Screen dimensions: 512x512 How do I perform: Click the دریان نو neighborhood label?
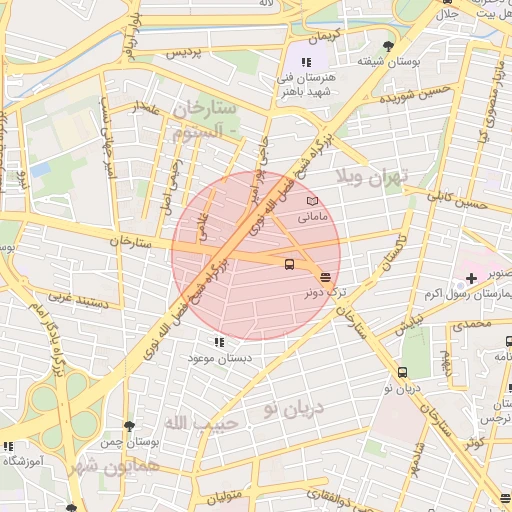point(294,409)
